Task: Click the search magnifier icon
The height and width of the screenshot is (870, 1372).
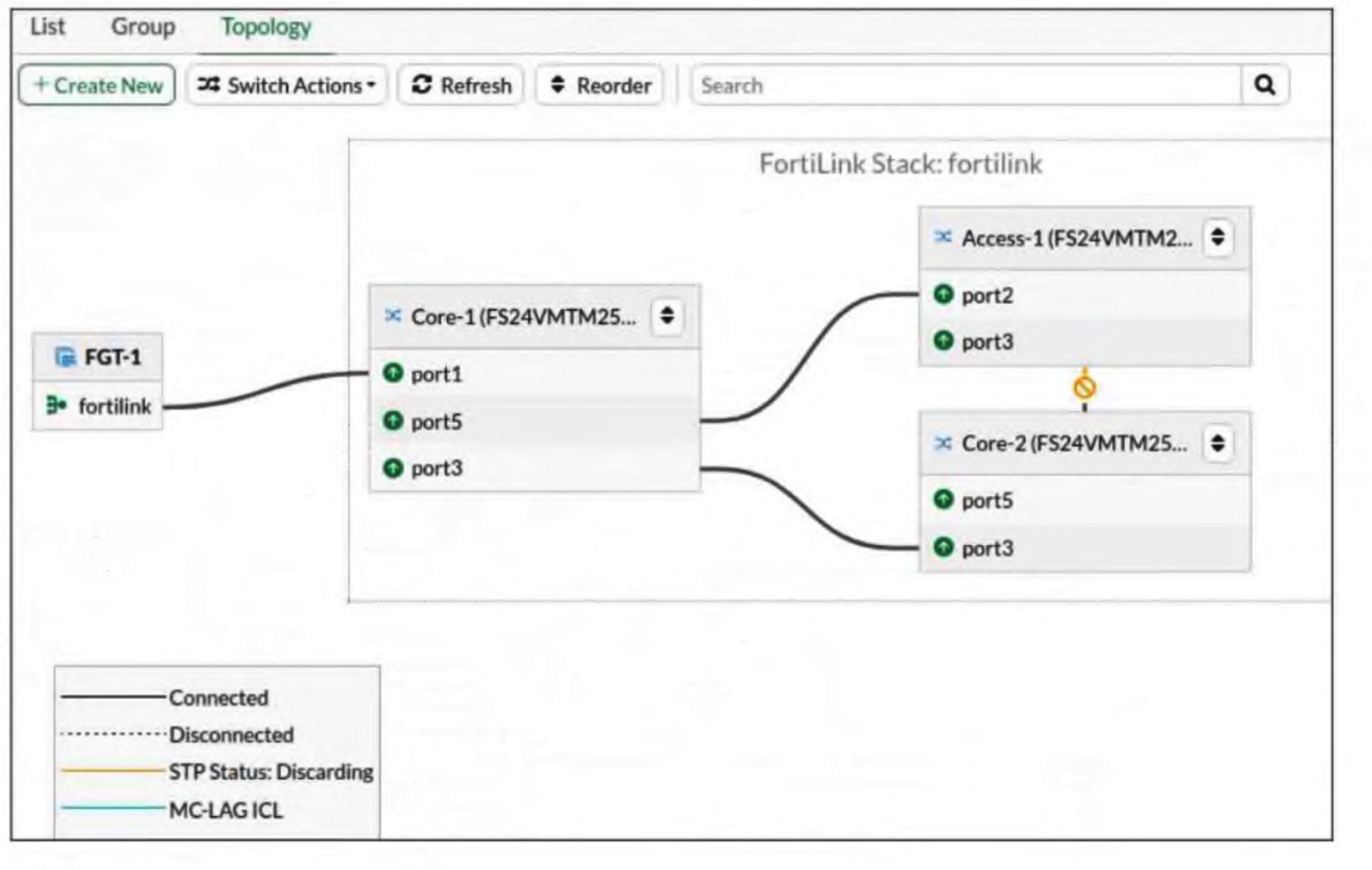Action: click(1264, 85)
